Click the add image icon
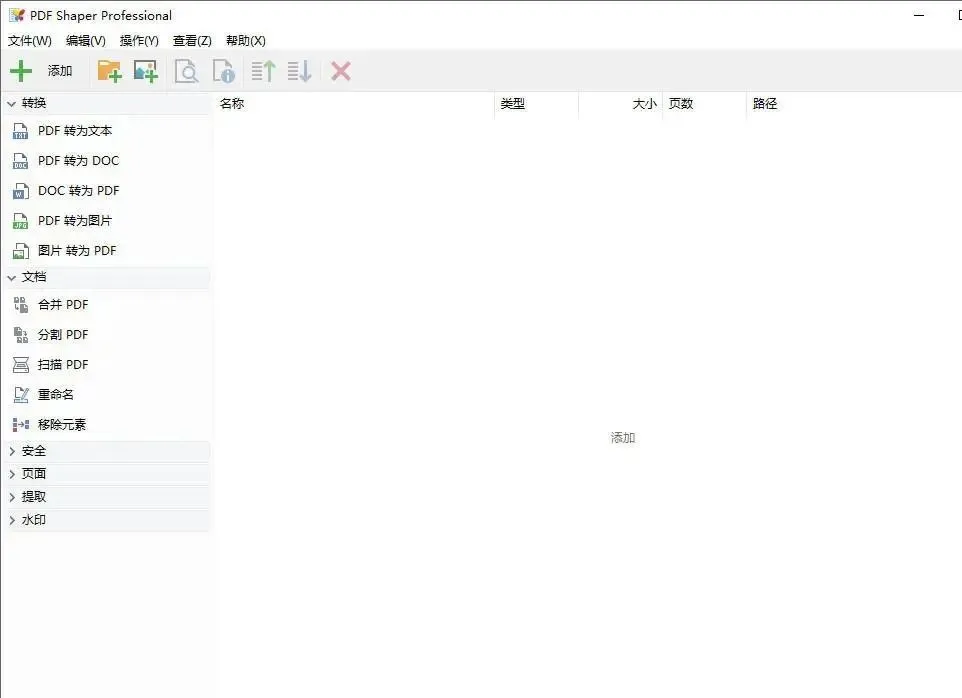The image size is (962, 698). 146,71
